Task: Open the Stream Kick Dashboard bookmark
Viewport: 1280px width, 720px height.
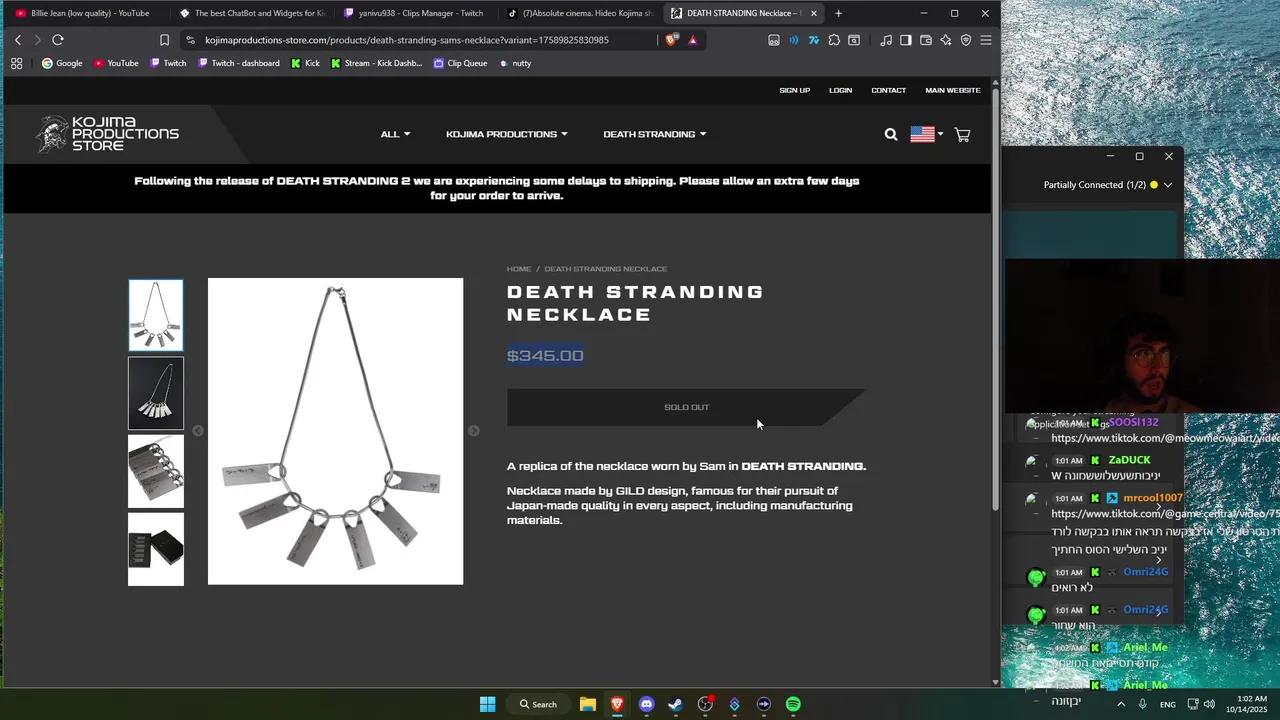Action: tap(376, 63)
